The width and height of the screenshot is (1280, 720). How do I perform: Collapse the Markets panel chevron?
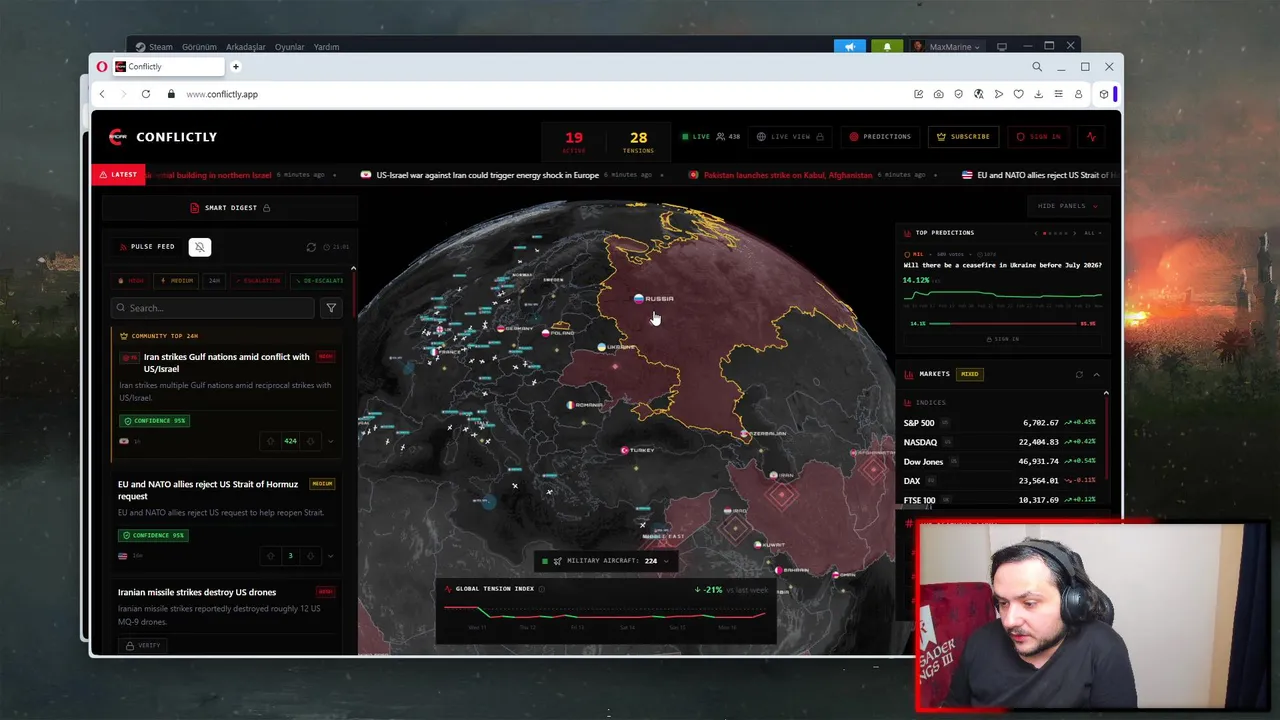1096,374
